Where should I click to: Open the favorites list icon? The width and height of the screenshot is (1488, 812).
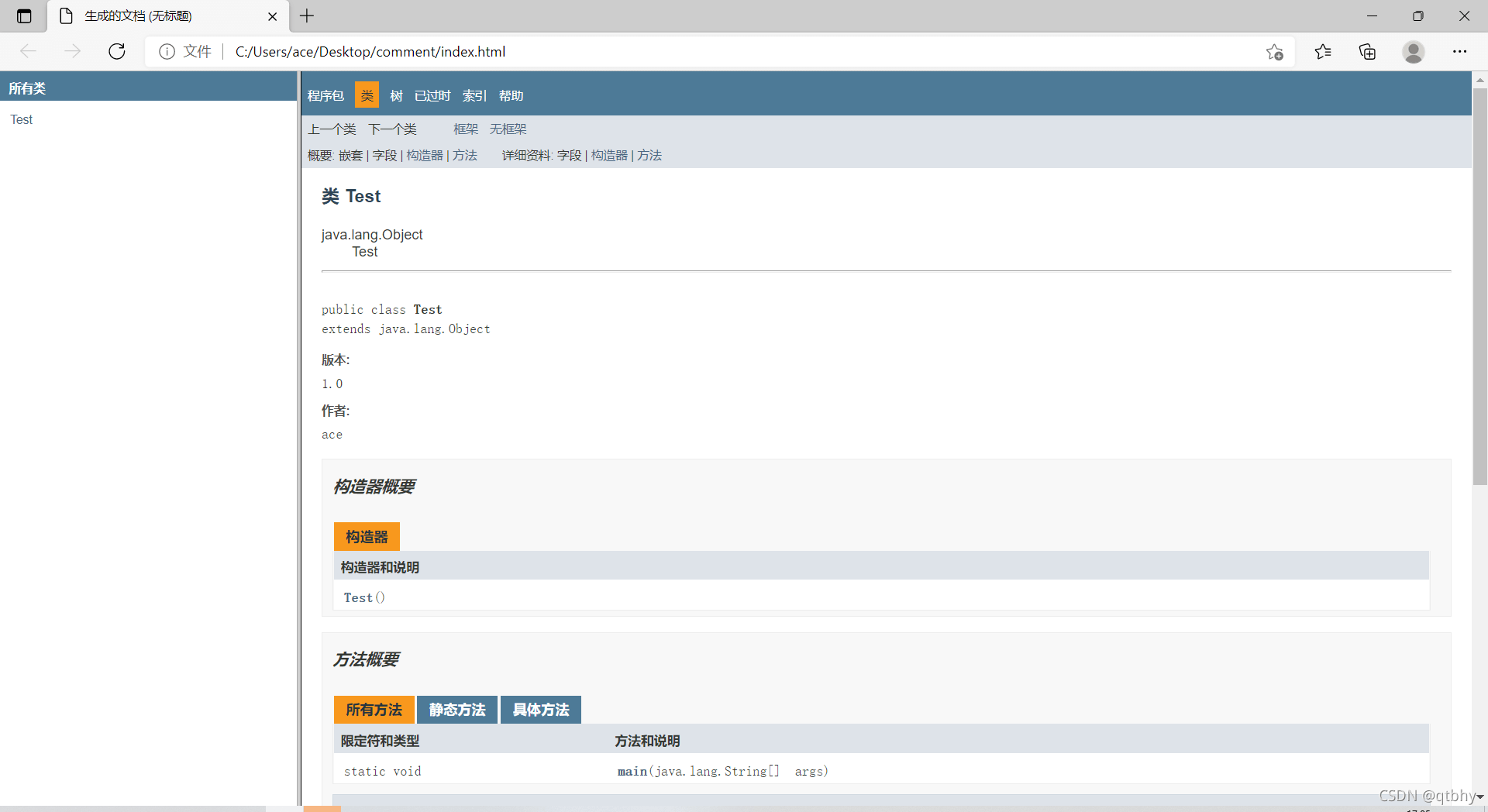[x=1323, y=52]
